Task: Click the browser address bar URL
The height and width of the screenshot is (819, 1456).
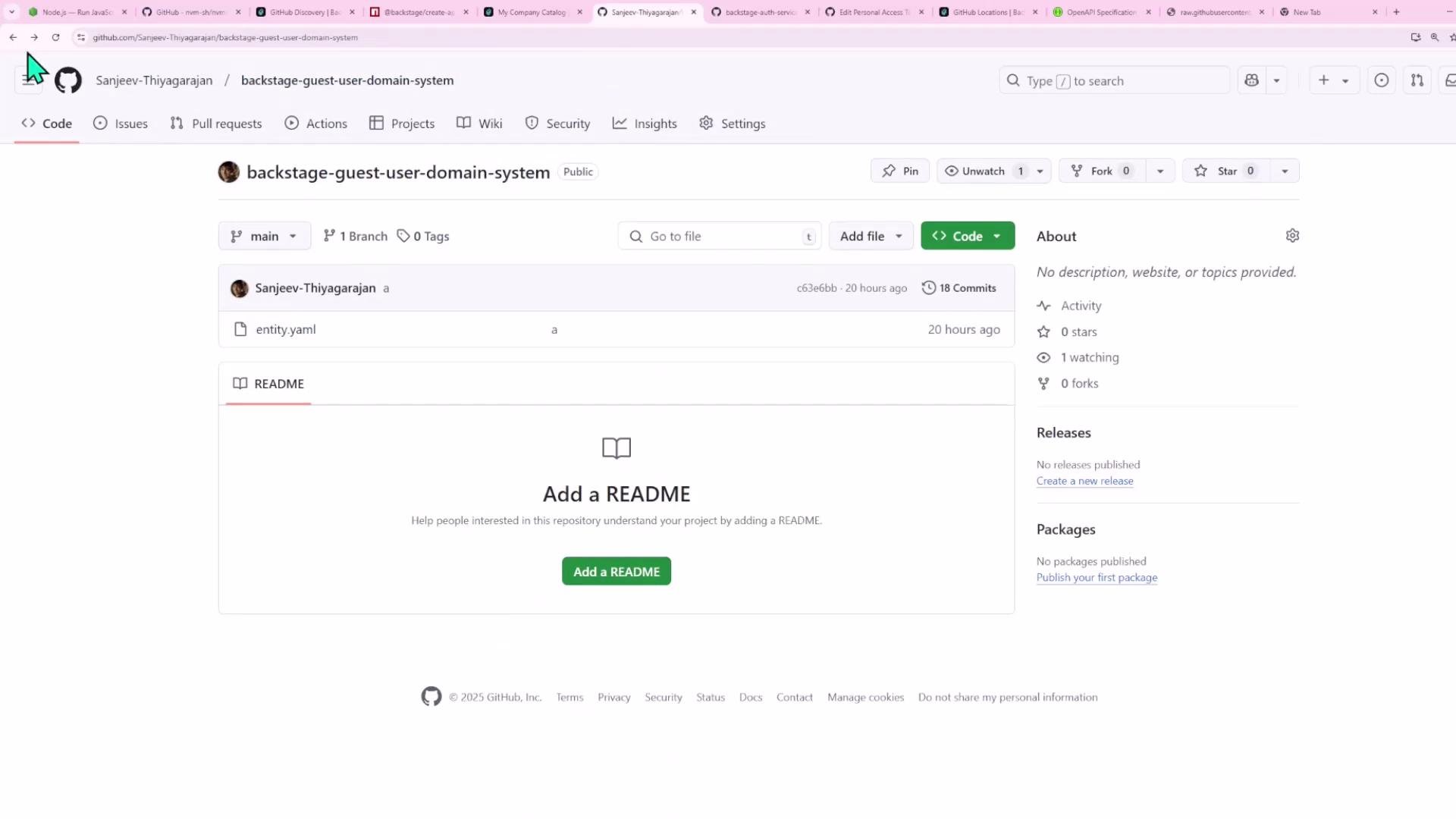Action: (x=225, y=37)
